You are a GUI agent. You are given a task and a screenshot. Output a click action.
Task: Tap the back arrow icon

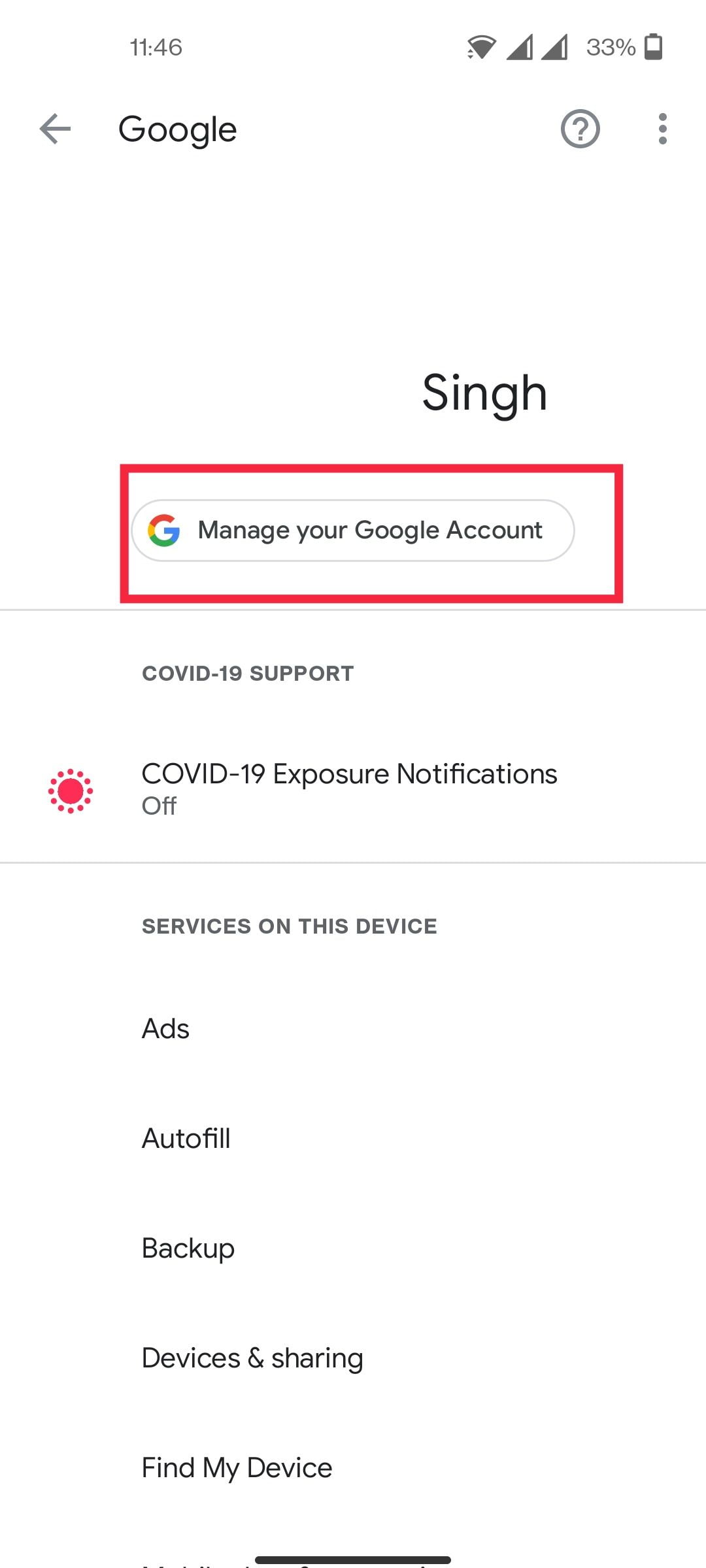pos(55,129)
